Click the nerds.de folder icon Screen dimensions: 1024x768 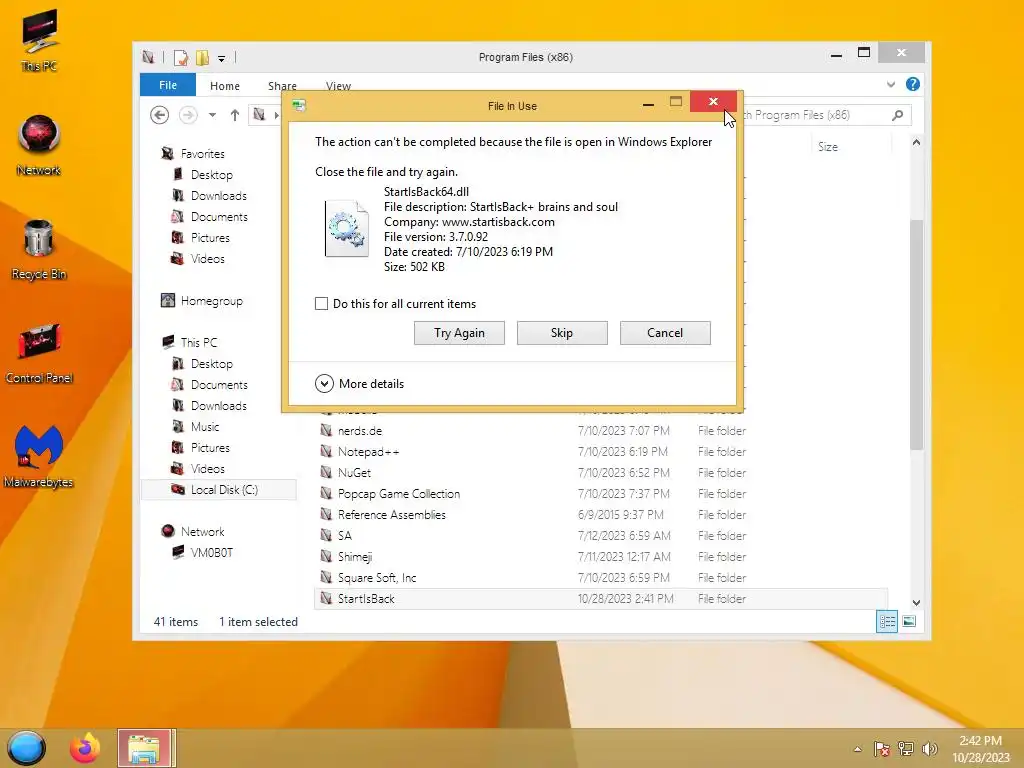pos(326,430)
